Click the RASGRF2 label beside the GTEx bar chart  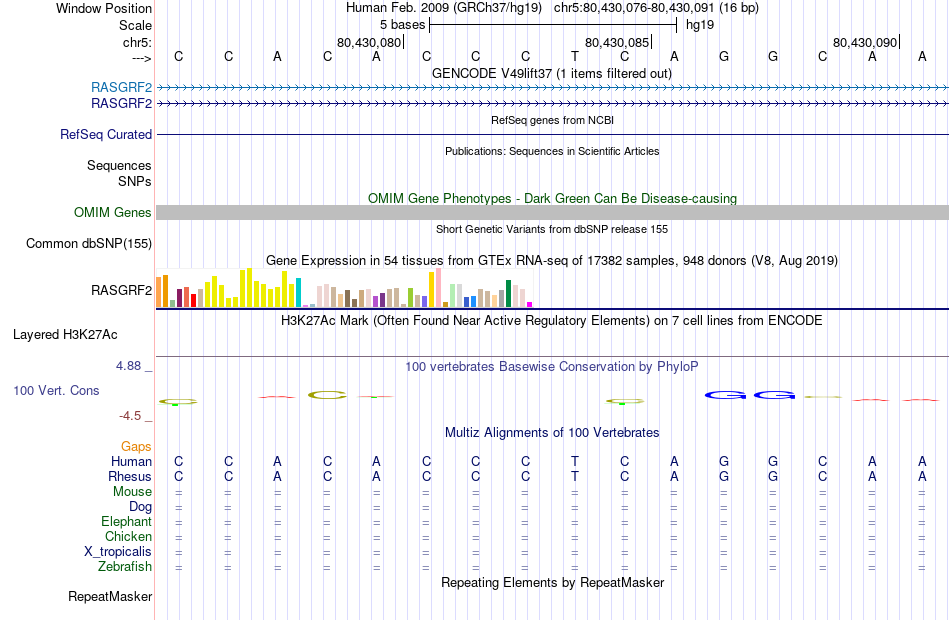point(121,290)
